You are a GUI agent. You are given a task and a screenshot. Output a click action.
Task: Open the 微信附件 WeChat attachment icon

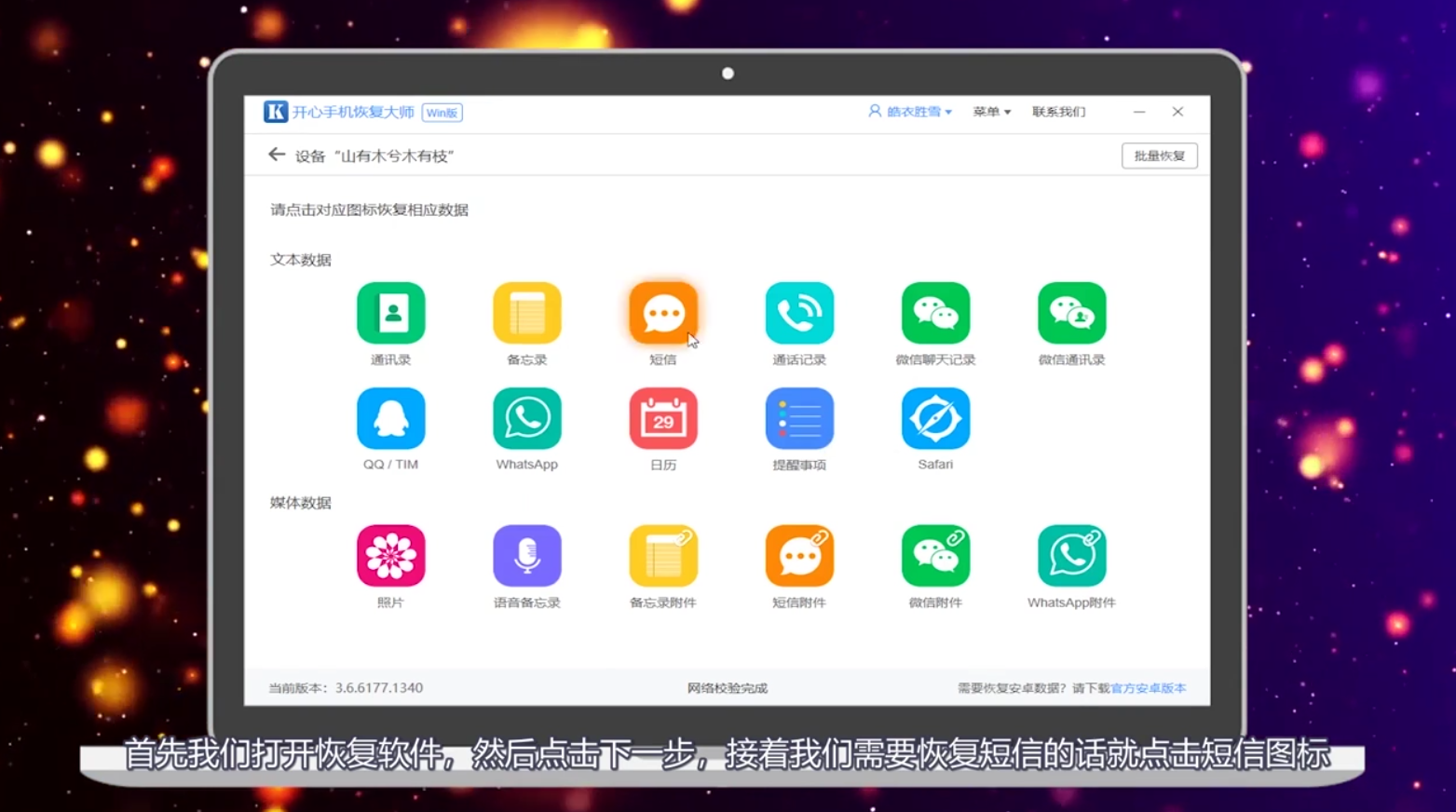(935, 556)
